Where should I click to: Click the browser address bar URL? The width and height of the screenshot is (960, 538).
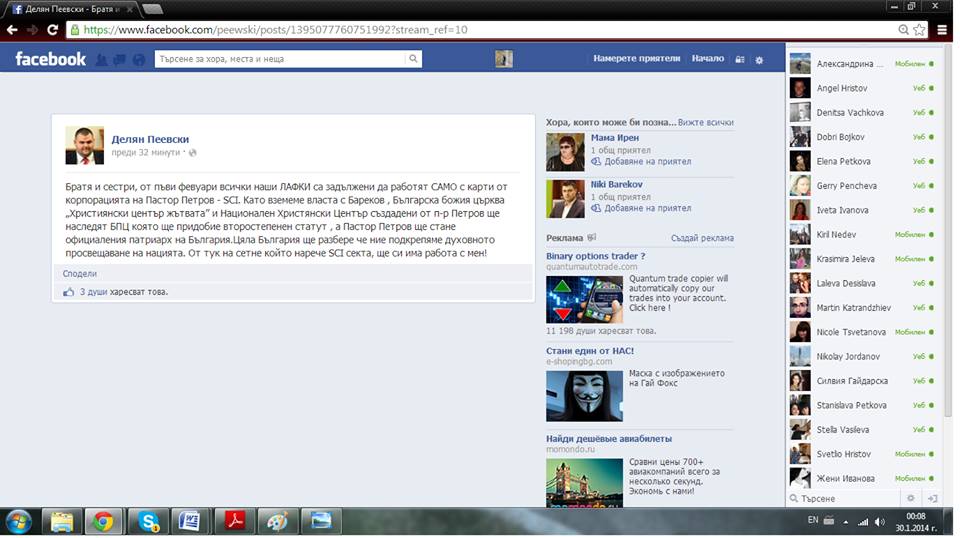pyautogui.click(x=275, y=29)
